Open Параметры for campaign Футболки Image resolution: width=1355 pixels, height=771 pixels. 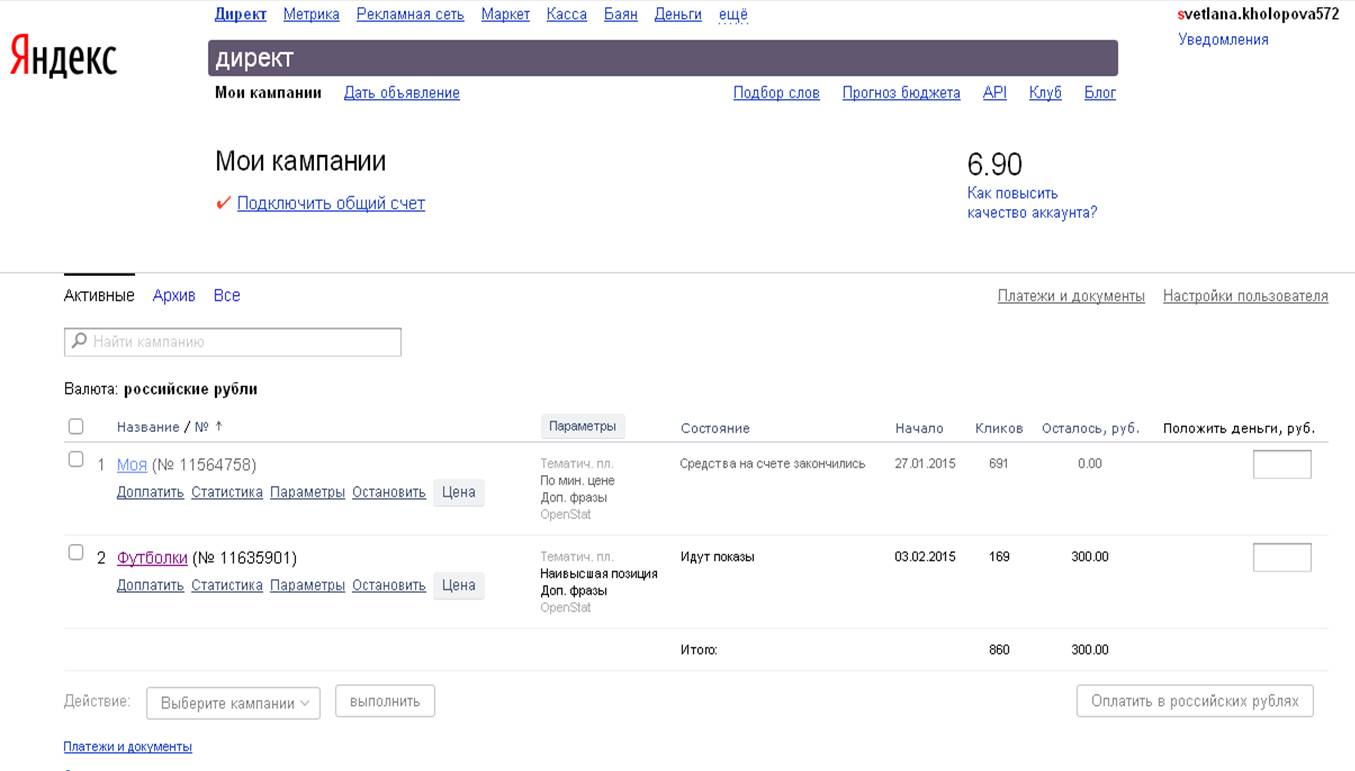[x=307, y=585]
